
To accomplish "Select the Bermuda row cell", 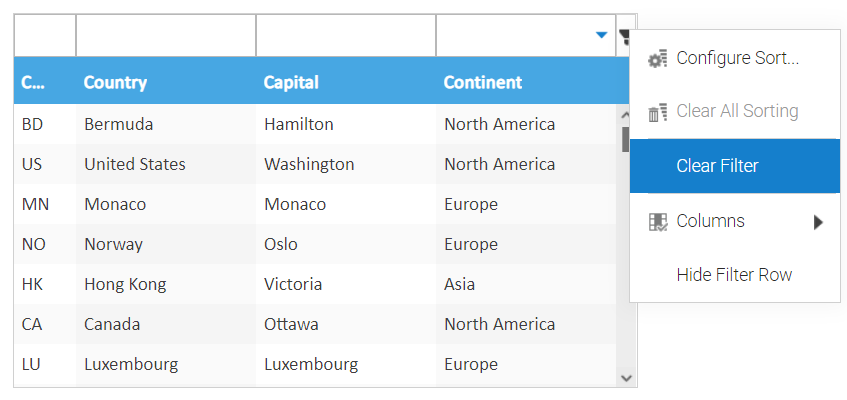I will (118, 125).
